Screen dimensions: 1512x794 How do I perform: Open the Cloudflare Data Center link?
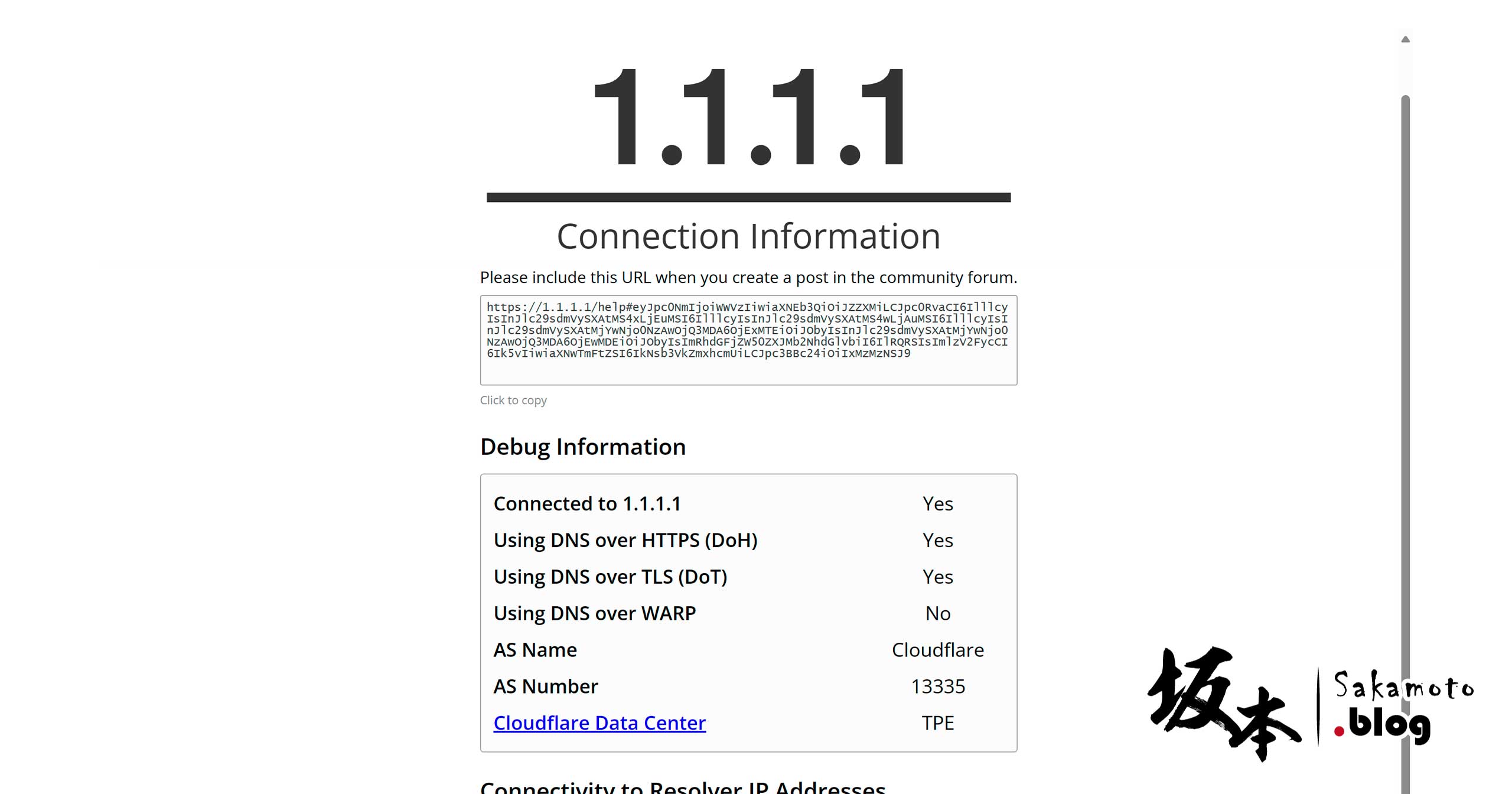599,723
